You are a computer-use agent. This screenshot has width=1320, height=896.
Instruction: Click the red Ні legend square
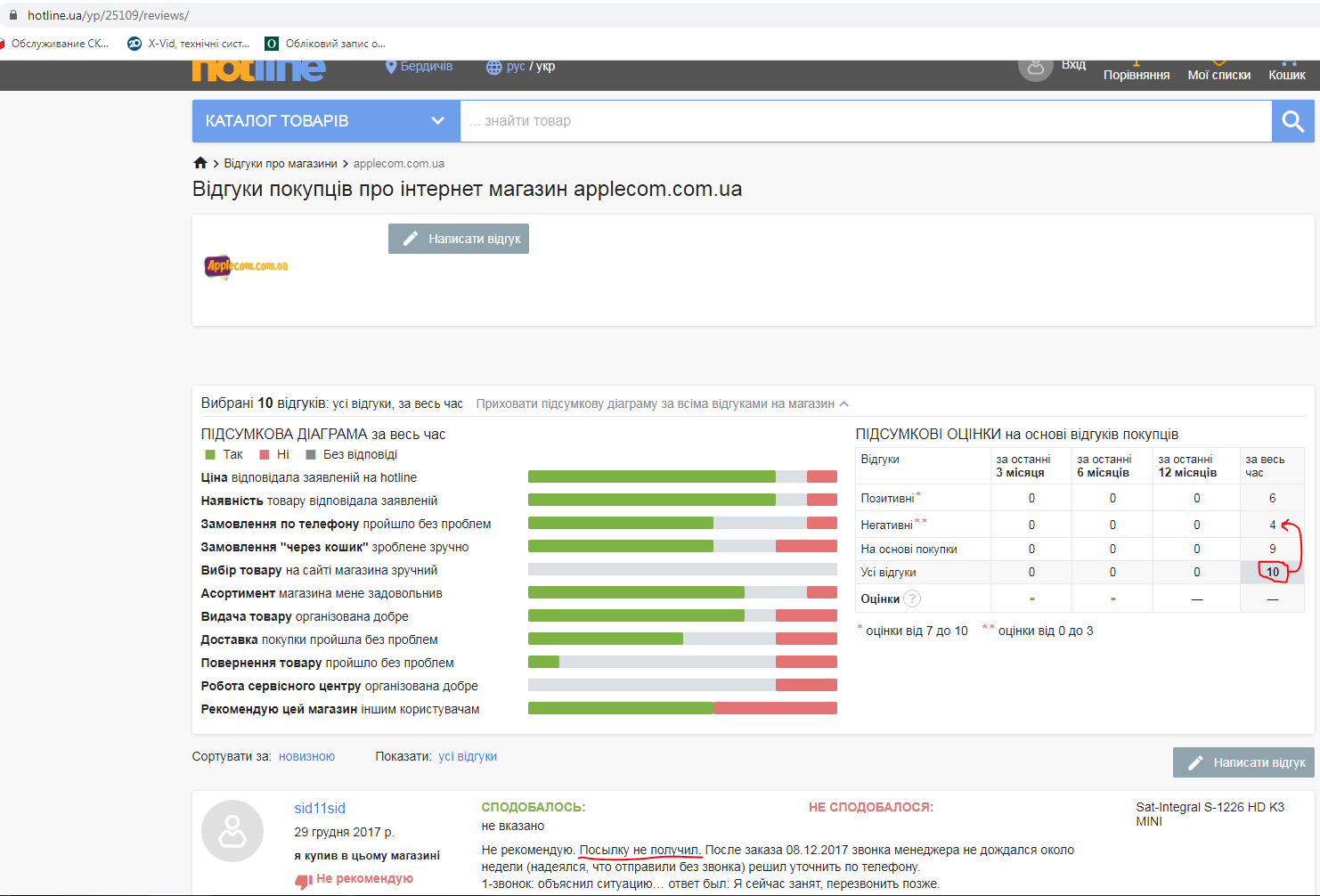[x=265, y=454]
